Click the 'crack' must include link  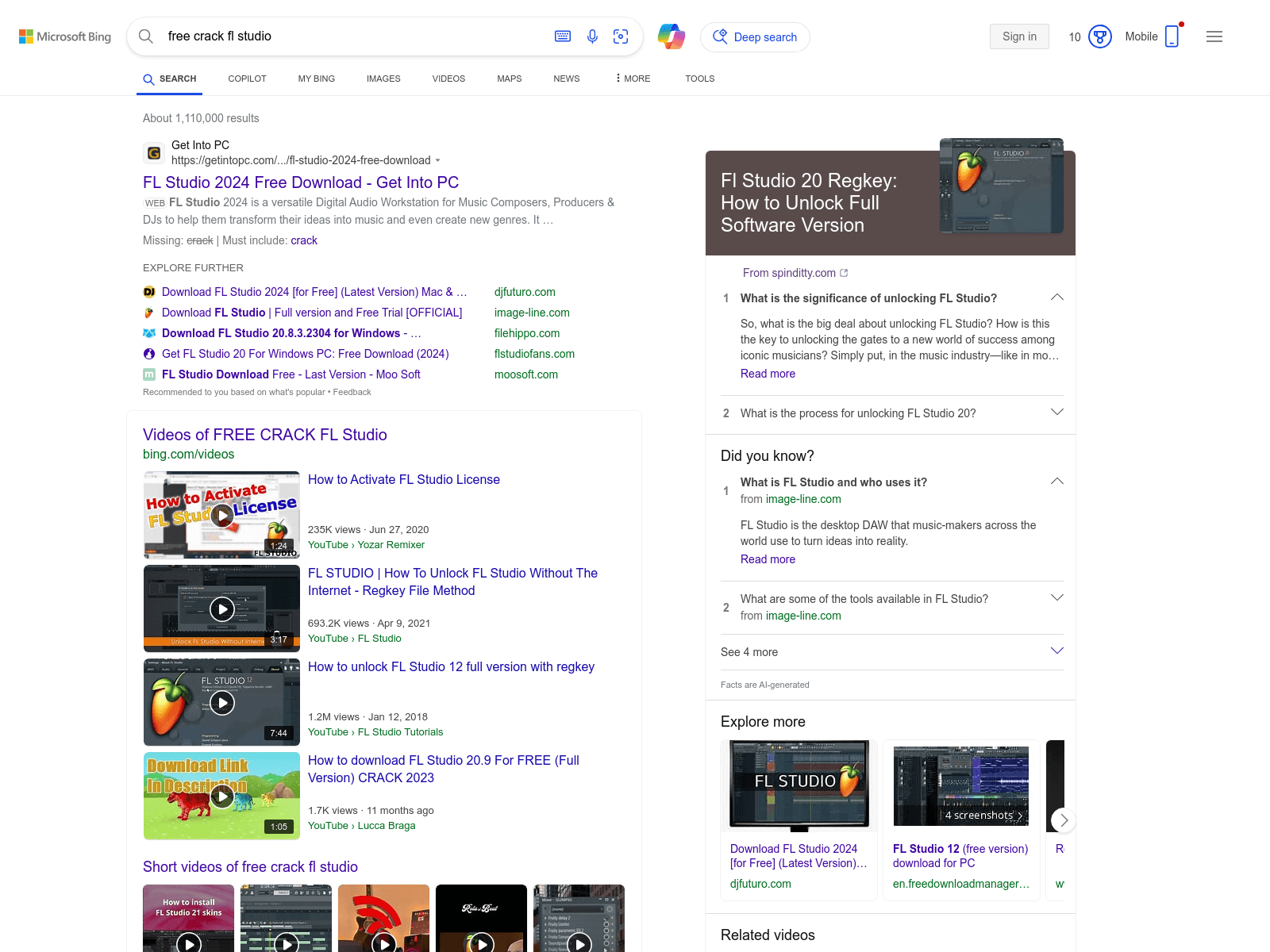coord(304,240)
